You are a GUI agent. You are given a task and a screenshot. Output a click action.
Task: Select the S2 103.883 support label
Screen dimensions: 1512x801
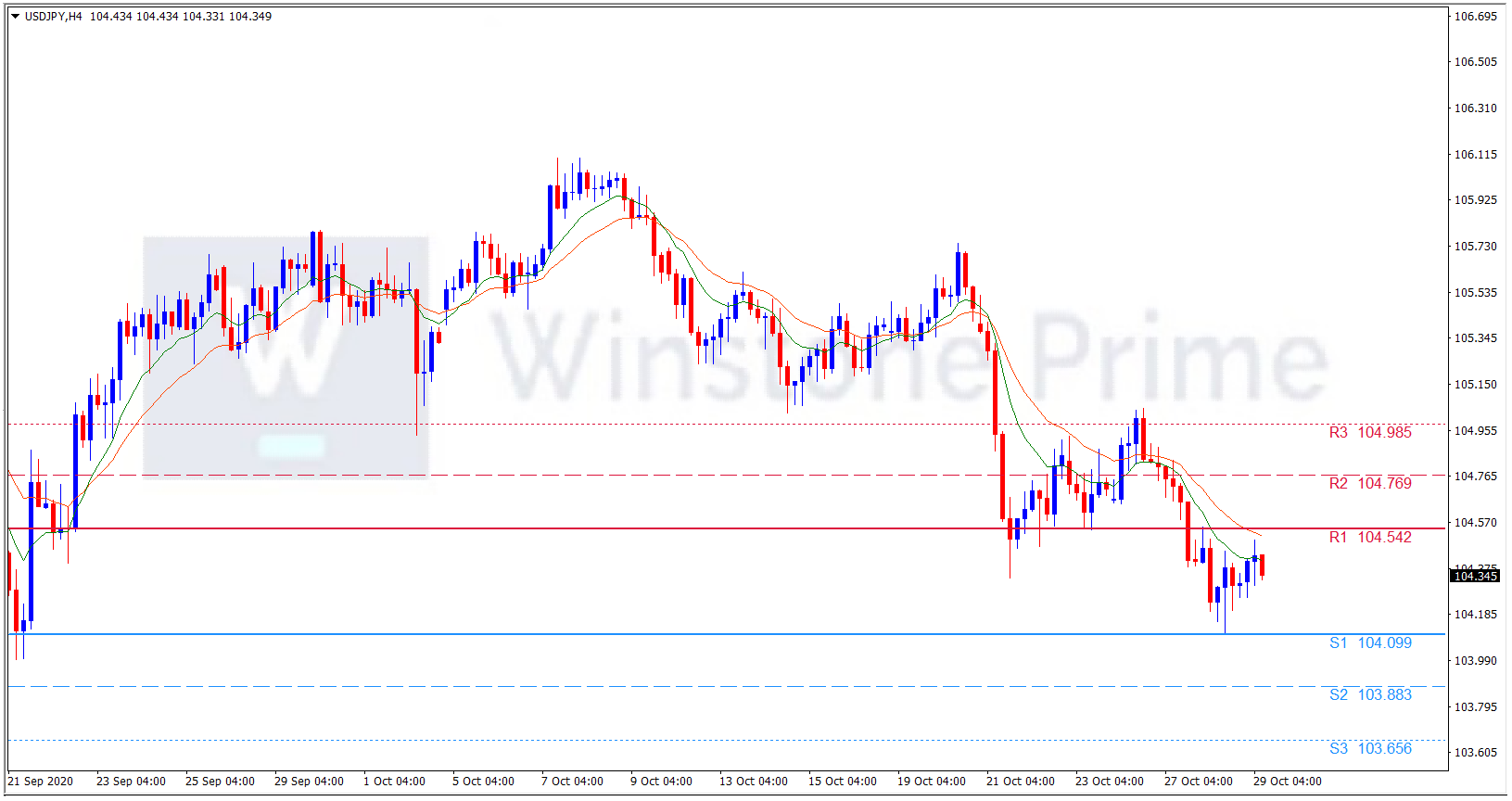[x=1369, y=695]
